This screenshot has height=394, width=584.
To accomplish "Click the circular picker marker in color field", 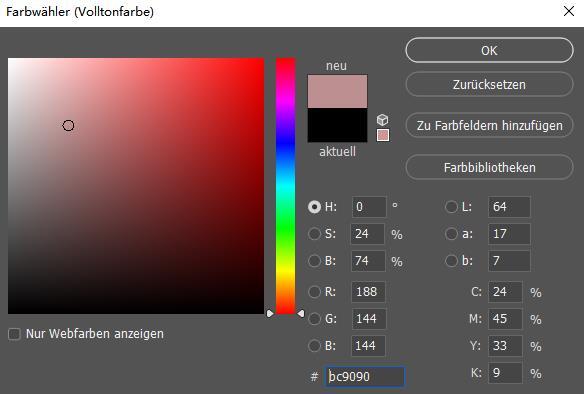I will 68,125.
